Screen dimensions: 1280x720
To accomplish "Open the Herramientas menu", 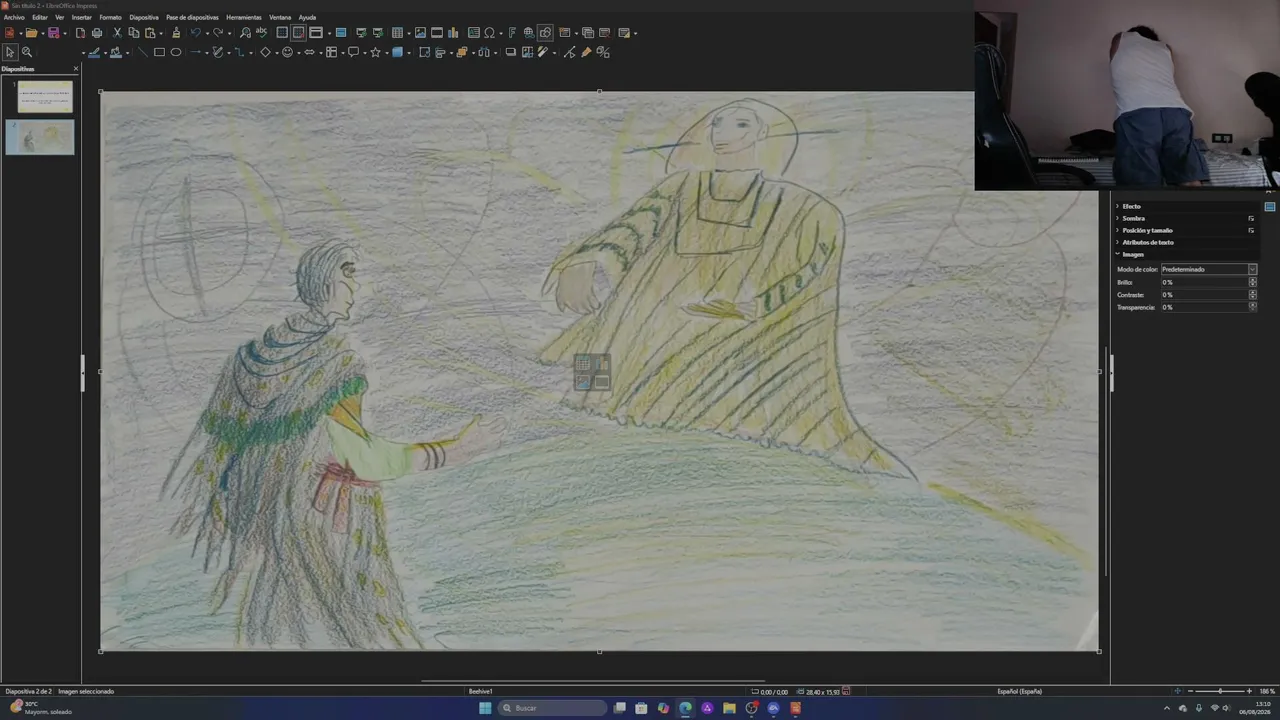I will pyautogui.click(x=244, y=17).
